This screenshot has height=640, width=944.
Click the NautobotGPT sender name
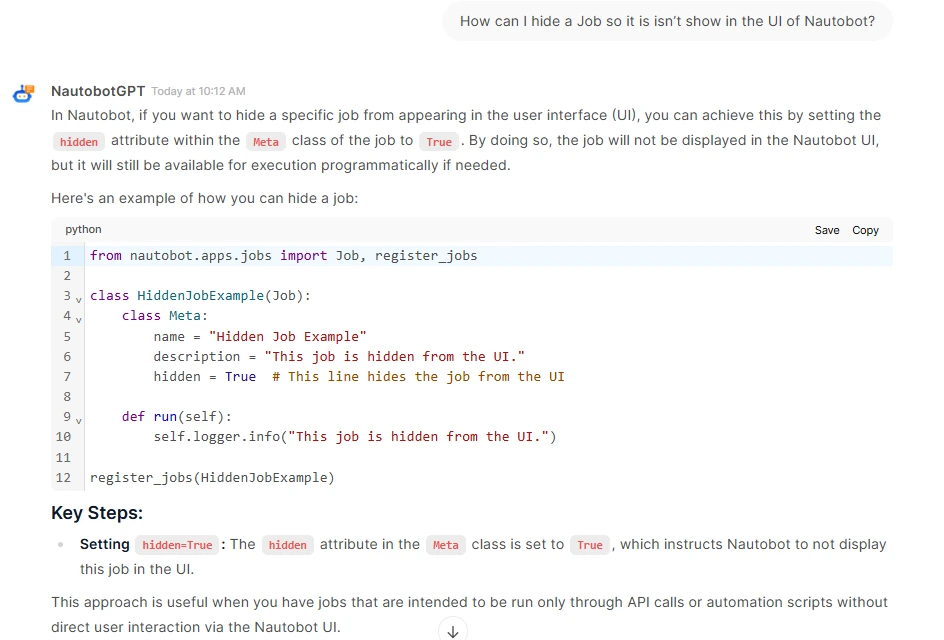tap(98, 91)
